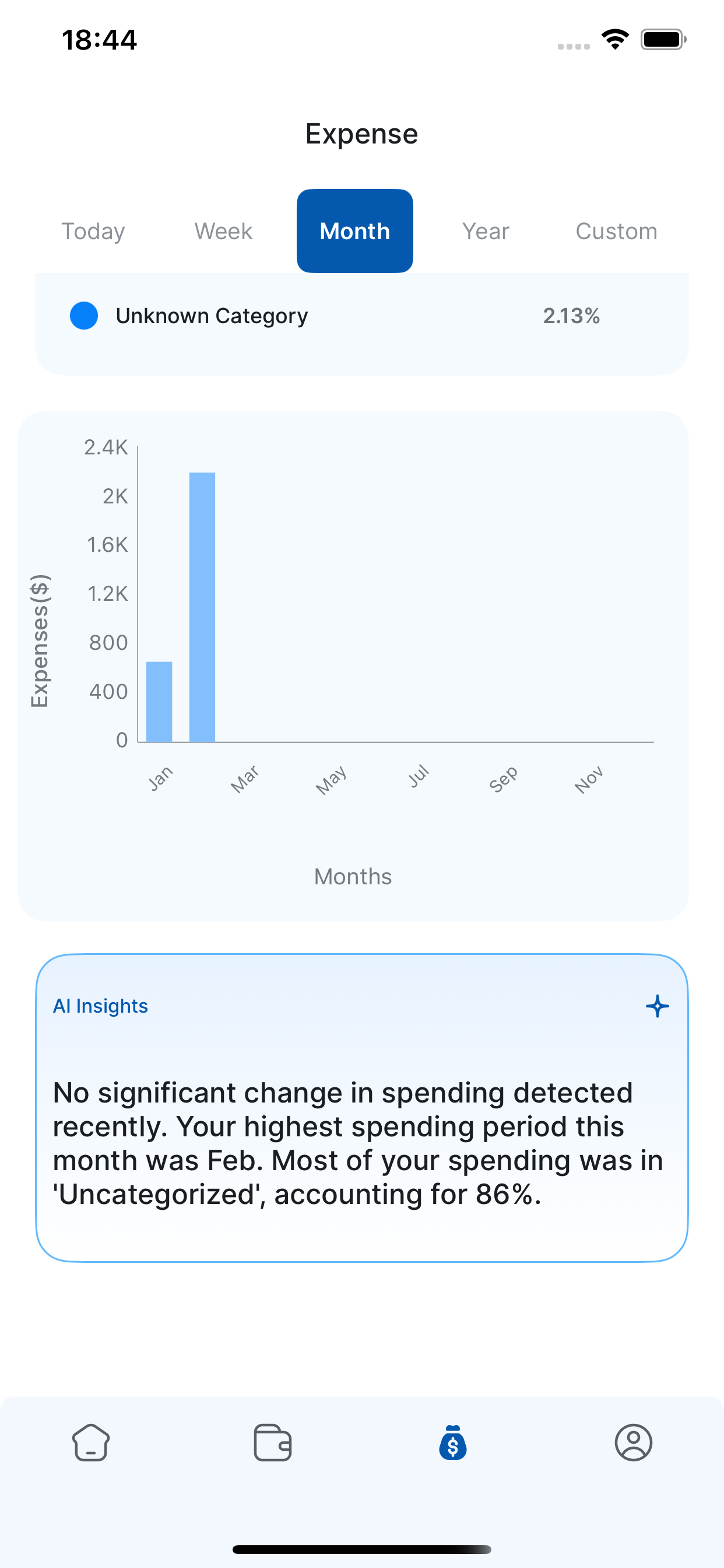
Task: Tap the money bag Expense icon
Action: [x=453, y=1442]
